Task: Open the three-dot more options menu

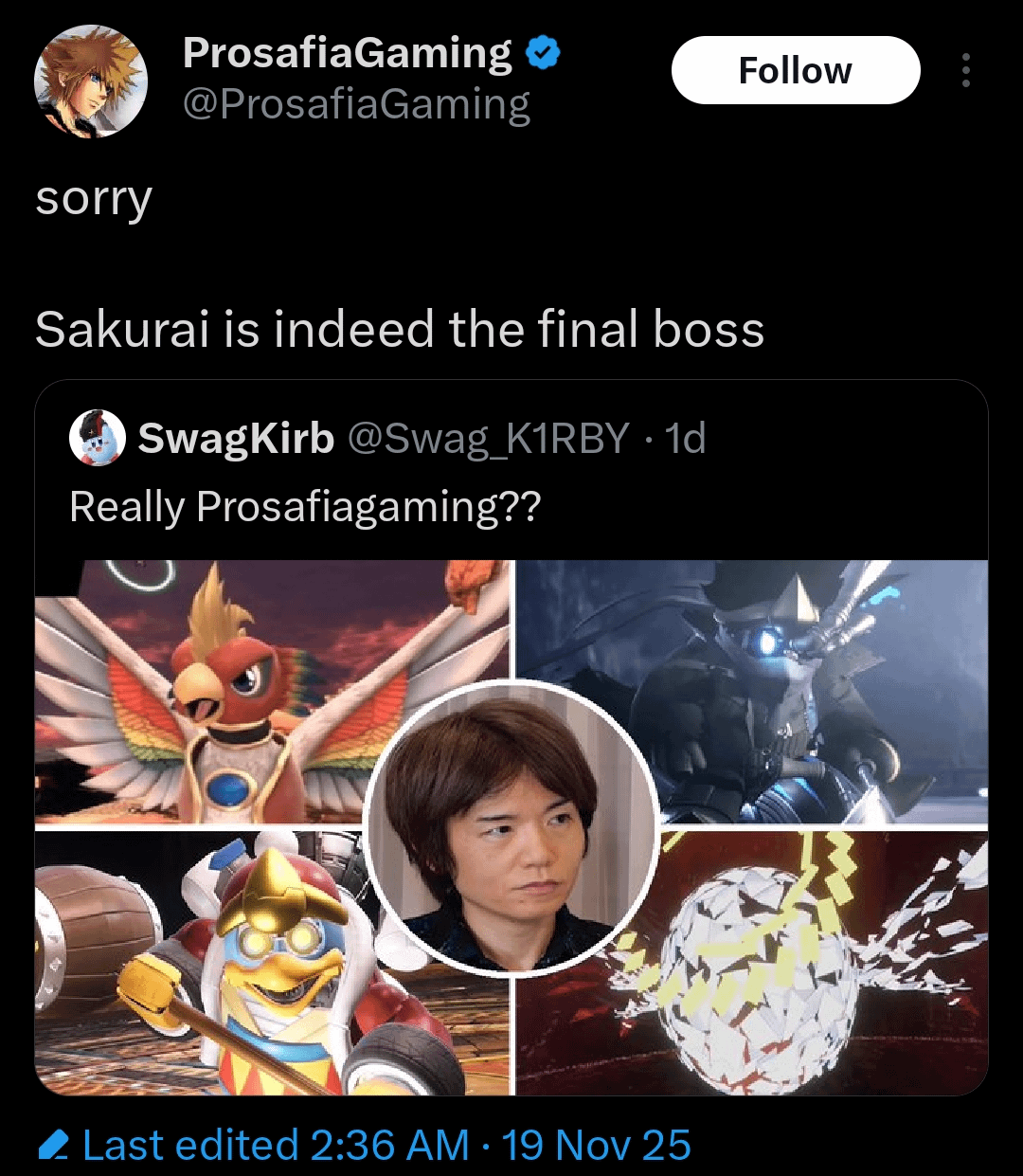Action: click(x=965, y=70)
